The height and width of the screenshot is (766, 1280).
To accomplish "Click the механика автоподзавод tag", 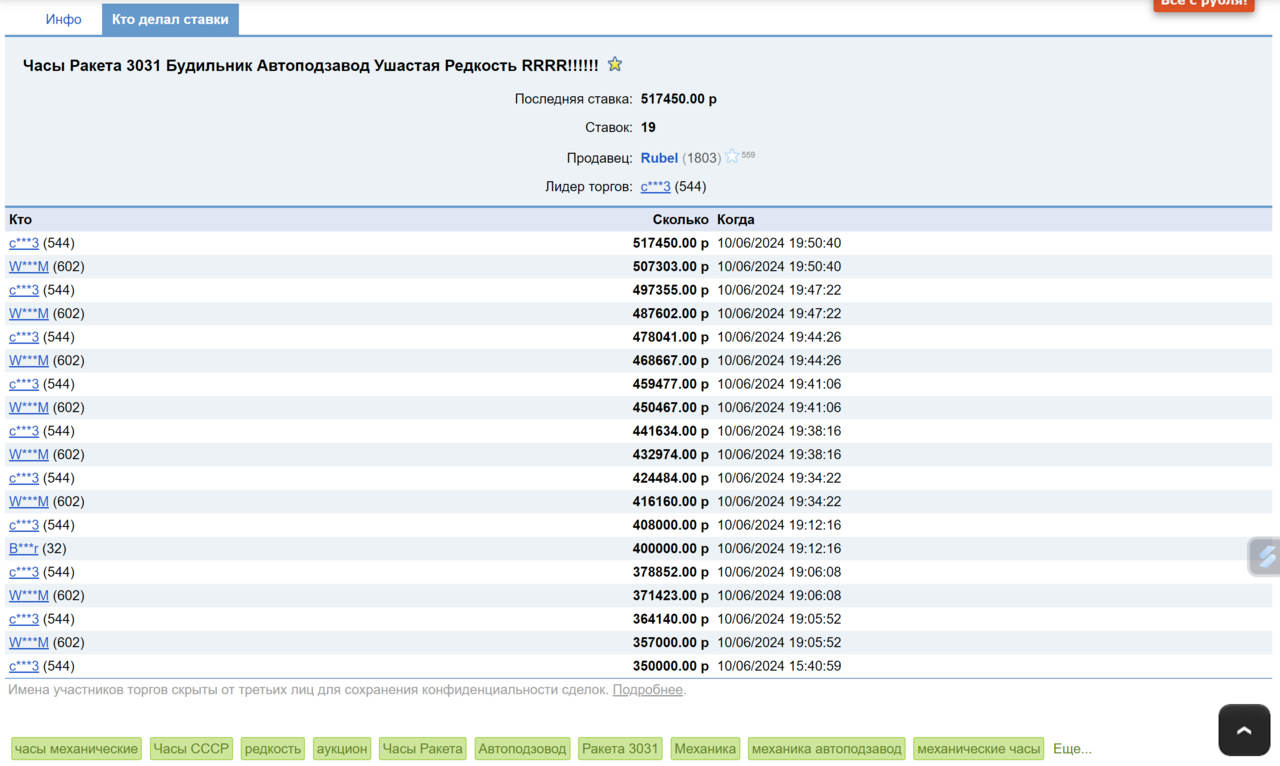I will (x=826, y=749).
